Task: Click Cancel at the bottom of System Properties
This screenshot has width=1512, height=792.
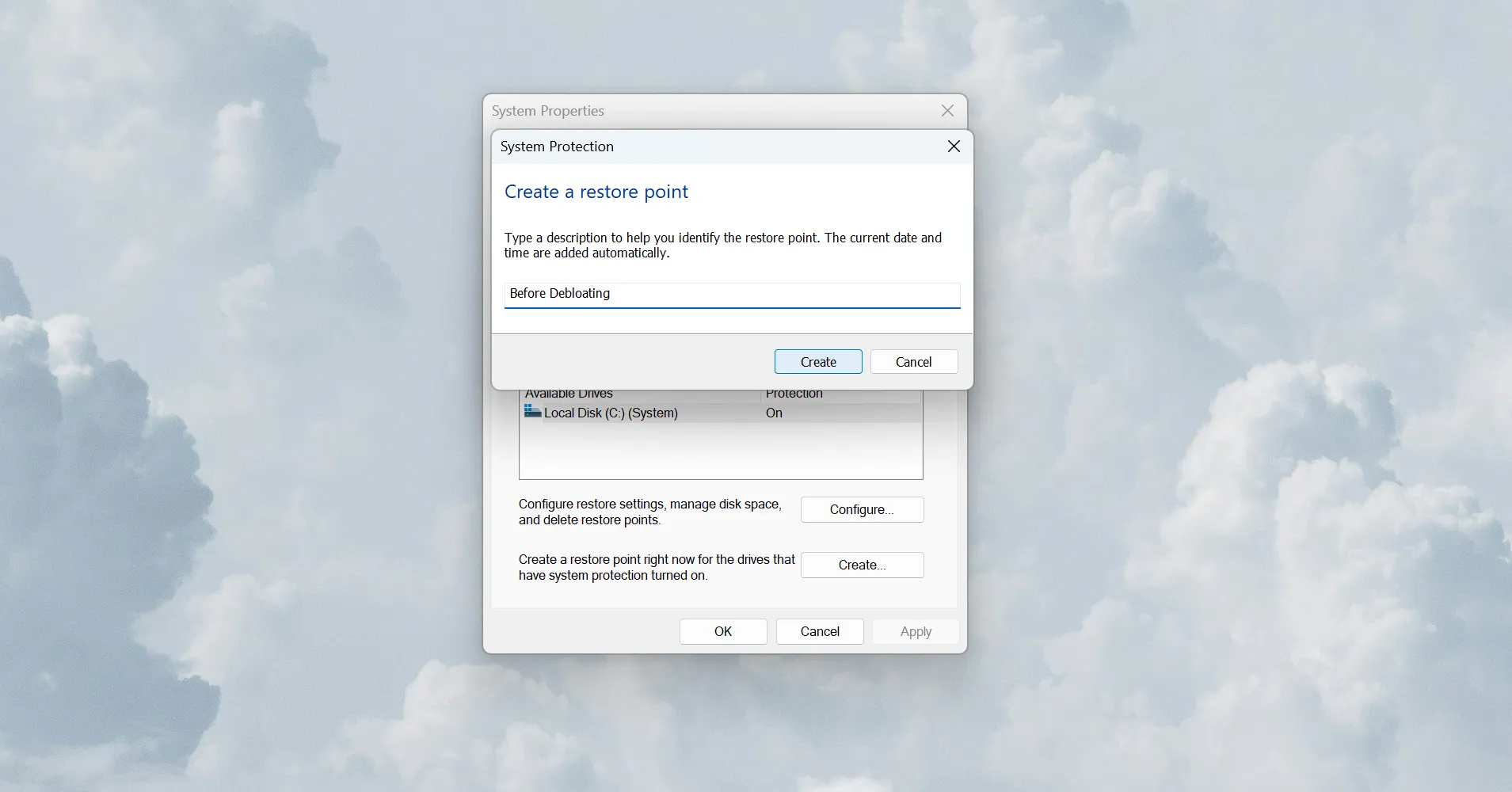Action: (x=819, y=631)
